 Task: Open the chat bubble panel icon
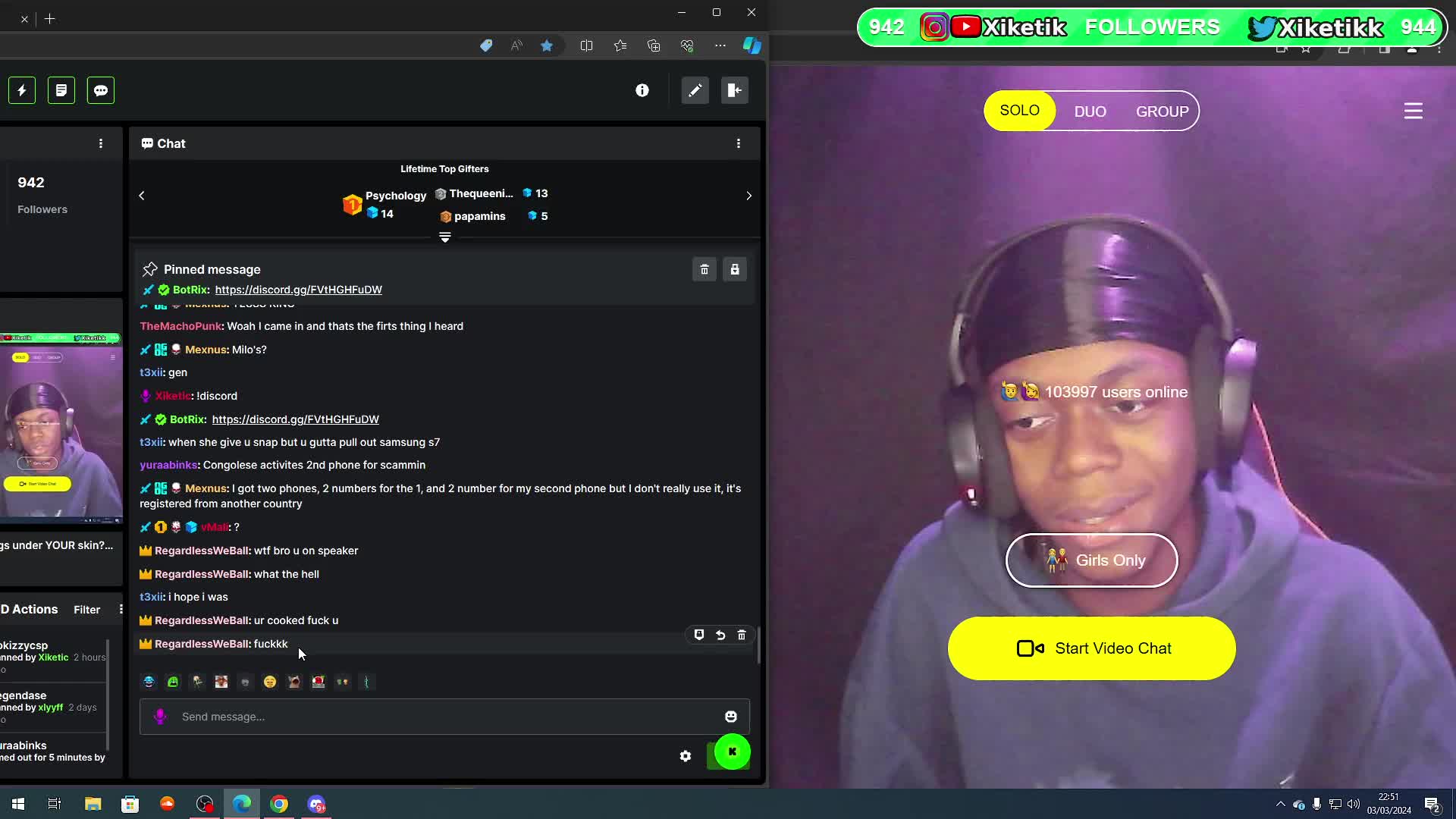point(100,89)
